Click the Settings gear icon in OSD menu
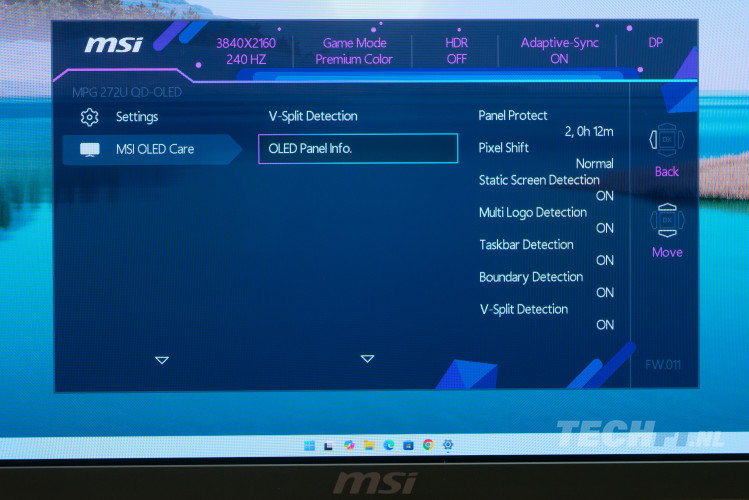This screenshot has height=500, width=749. coord(89,117)
